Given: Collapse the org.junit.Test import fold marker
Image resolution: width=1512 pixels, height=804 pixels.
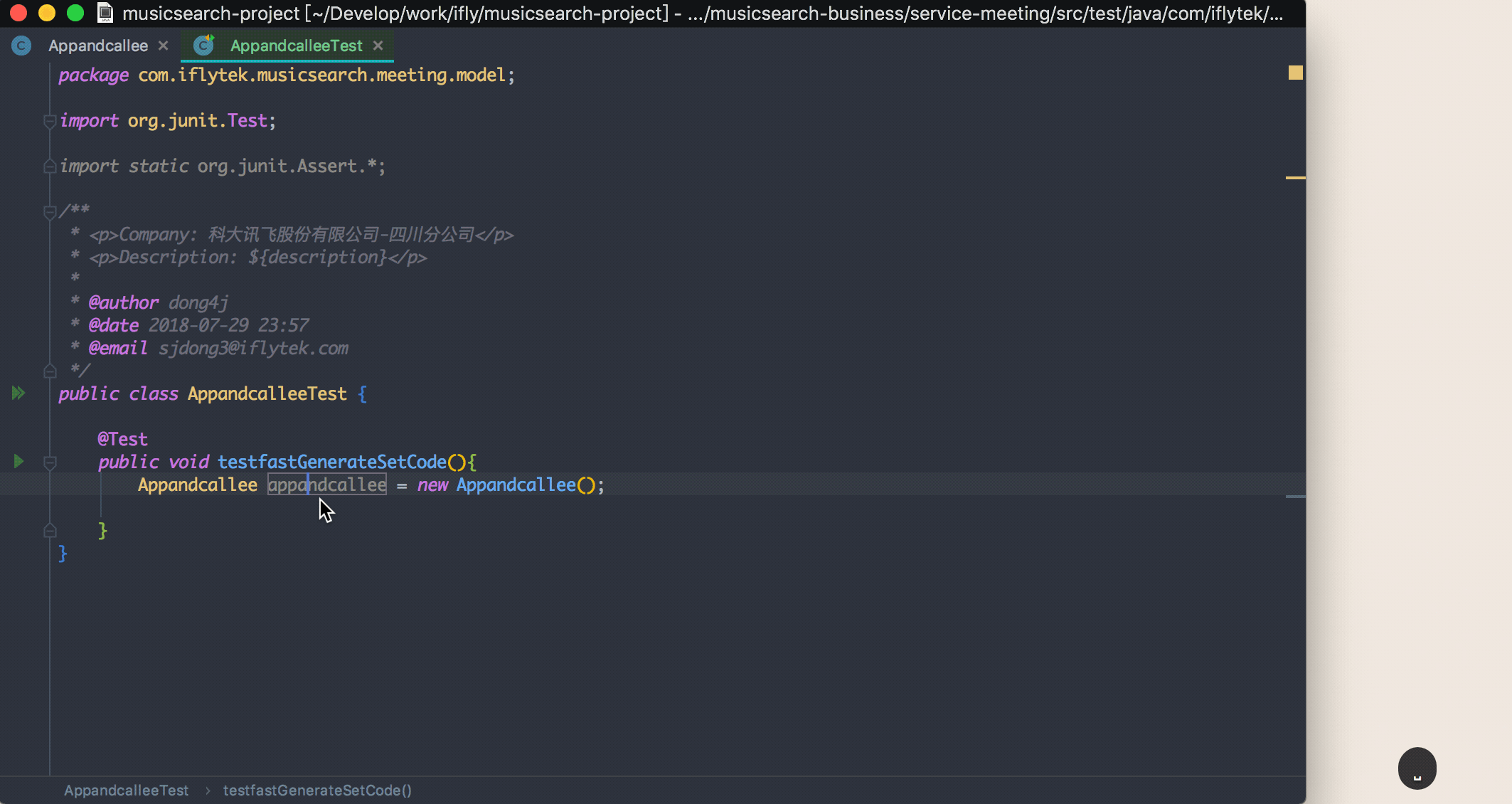Looking at the screenshot, I should 50,121.
